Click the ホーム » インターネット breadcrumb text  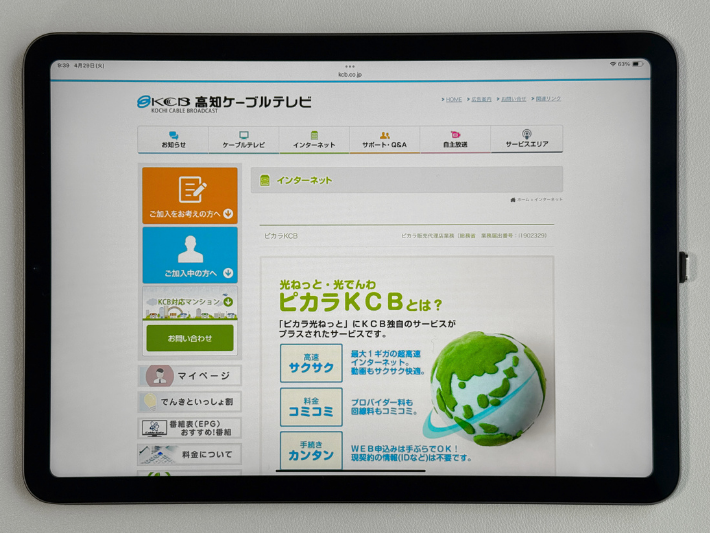(x=540, y=199)
